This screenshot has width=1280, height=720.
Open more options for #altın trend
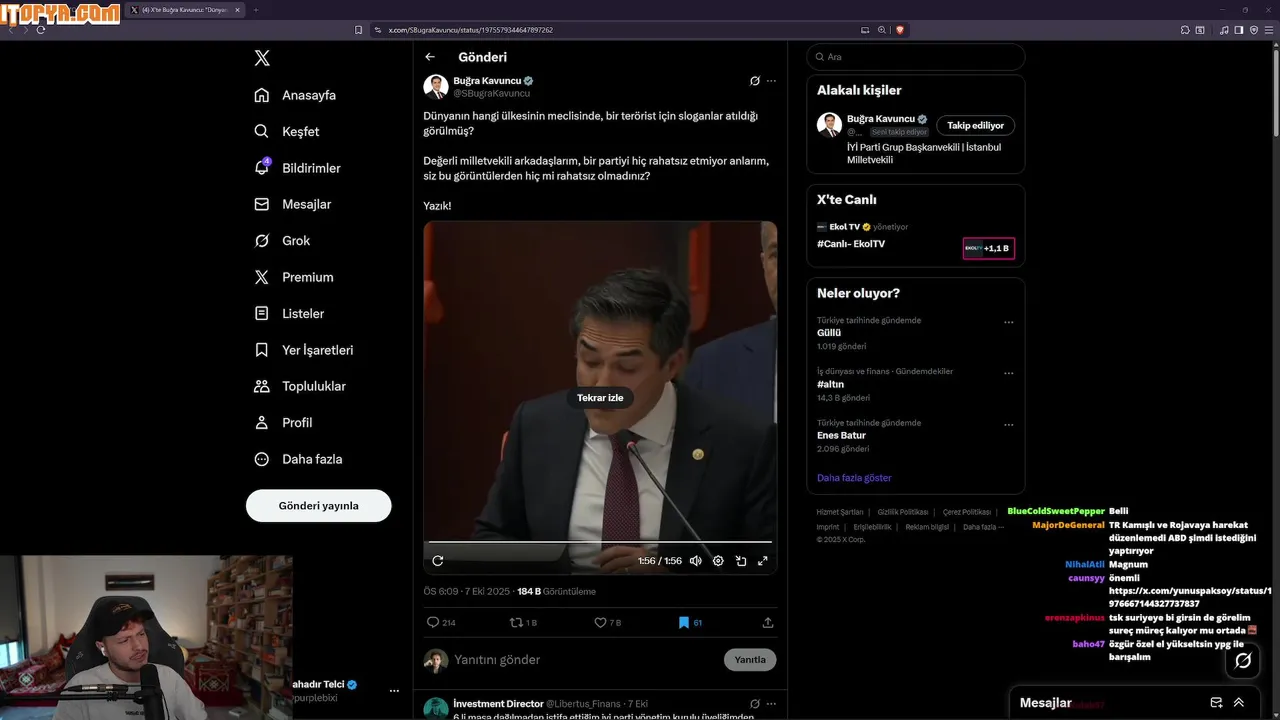tap(1009, 373)
